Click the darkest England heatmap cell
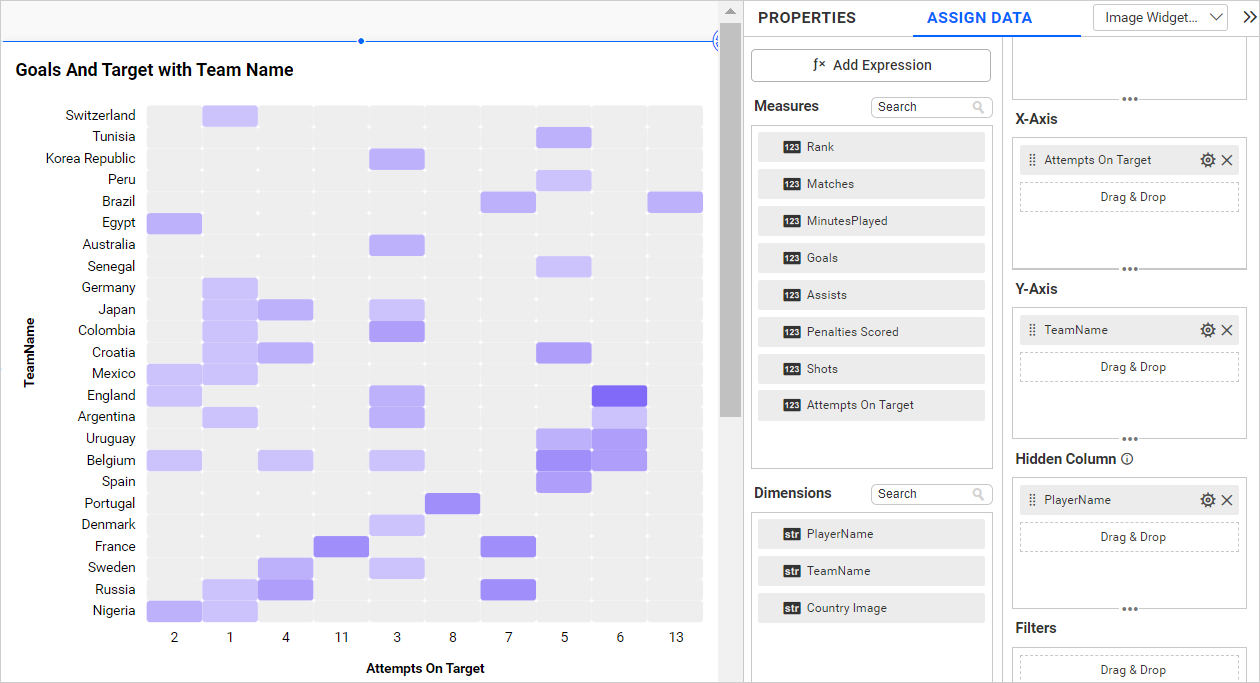 [x=619, y=395]
